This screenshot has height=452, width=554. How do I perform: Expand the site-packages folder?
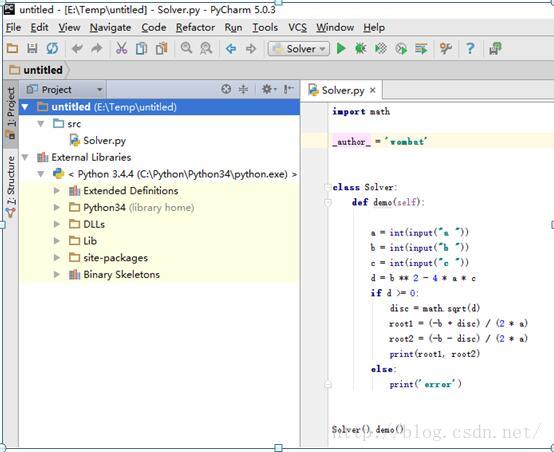tap(57, 258)
